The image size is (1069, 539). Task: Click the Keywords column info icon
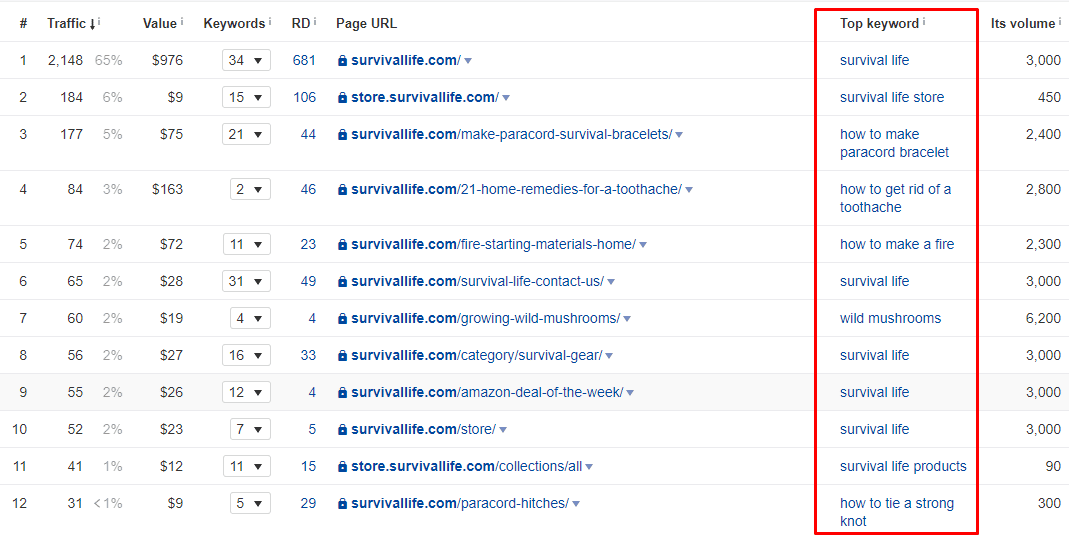[270, 21]
